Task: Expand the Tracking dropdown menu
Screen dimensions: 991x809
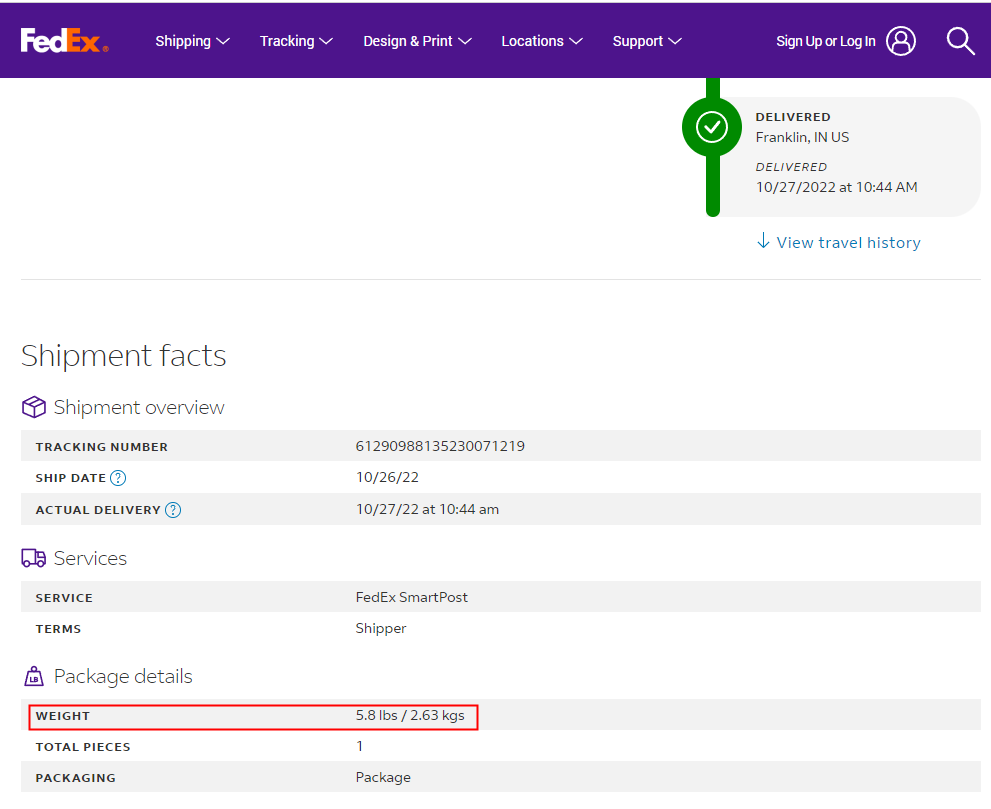Action: click(x=296, y=41)
